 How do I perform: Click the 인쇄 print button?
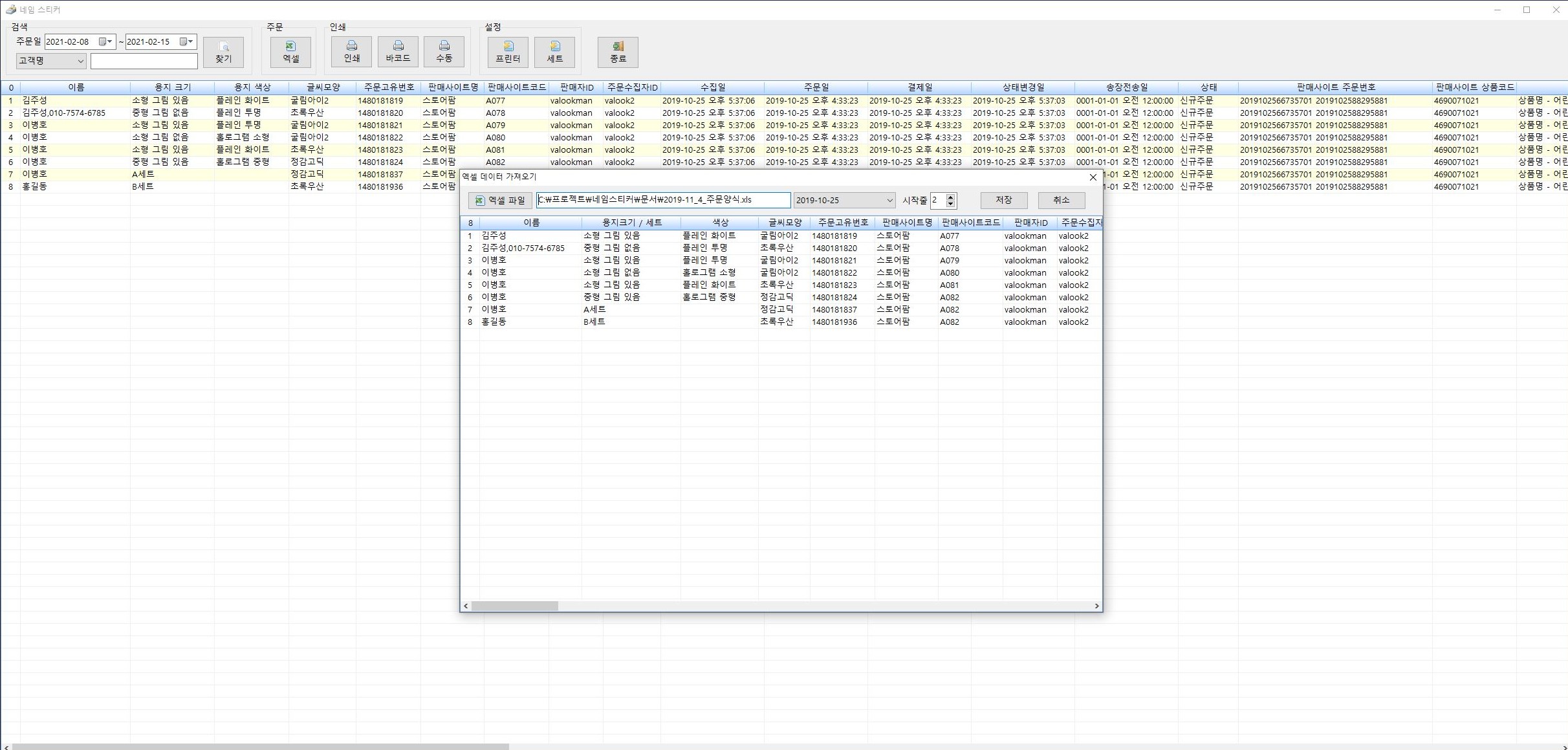[351, 52]
